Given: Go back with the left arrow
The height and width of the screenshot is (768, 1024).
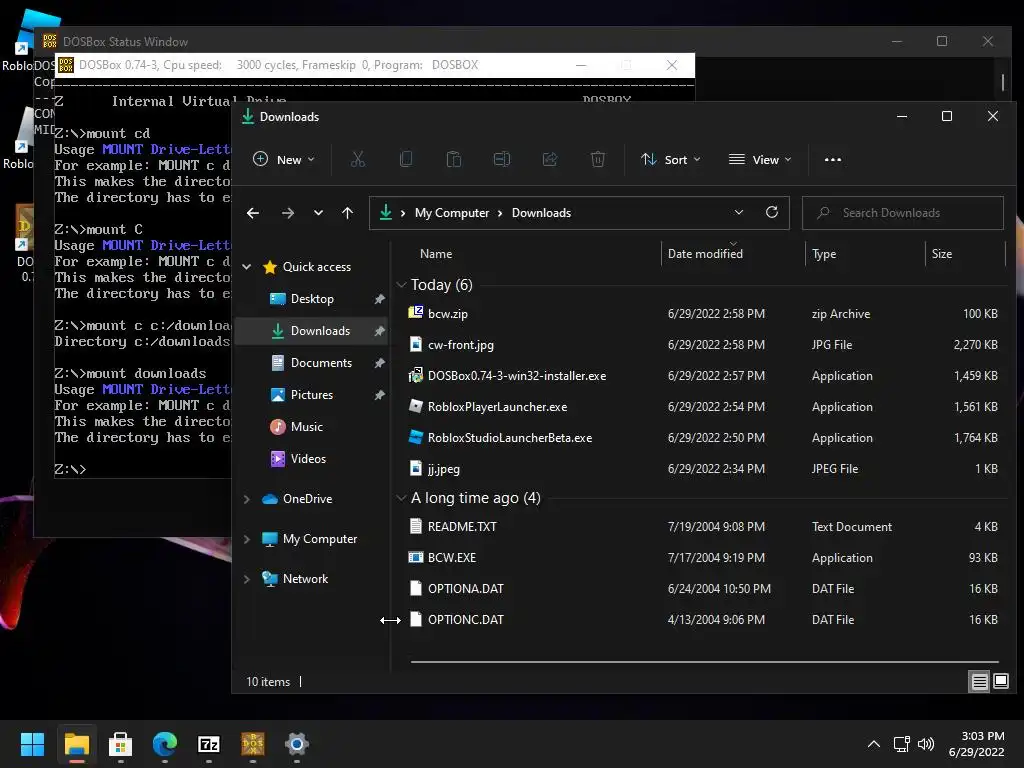Looking at the screenshot, I should [x=253, y=213].
